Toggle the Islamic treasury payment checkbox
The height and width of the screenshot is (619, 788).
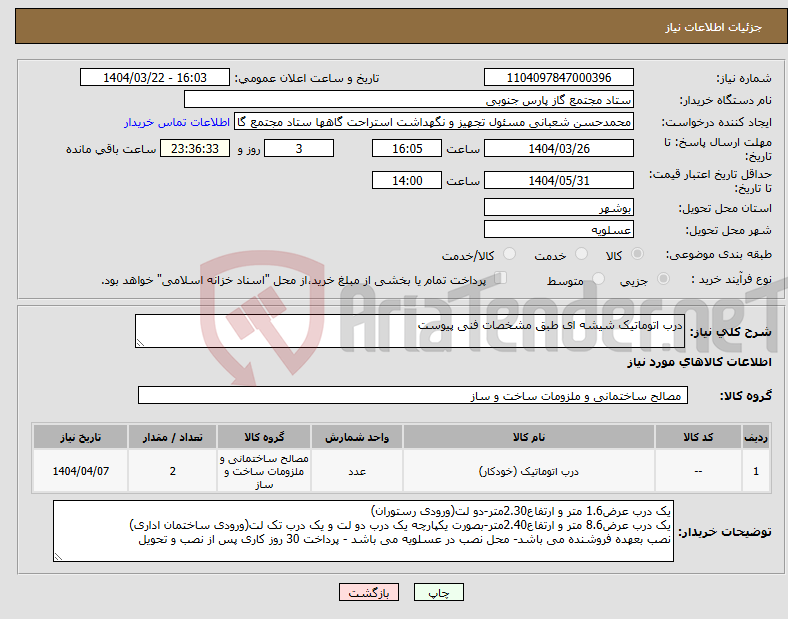pos(500,278)
